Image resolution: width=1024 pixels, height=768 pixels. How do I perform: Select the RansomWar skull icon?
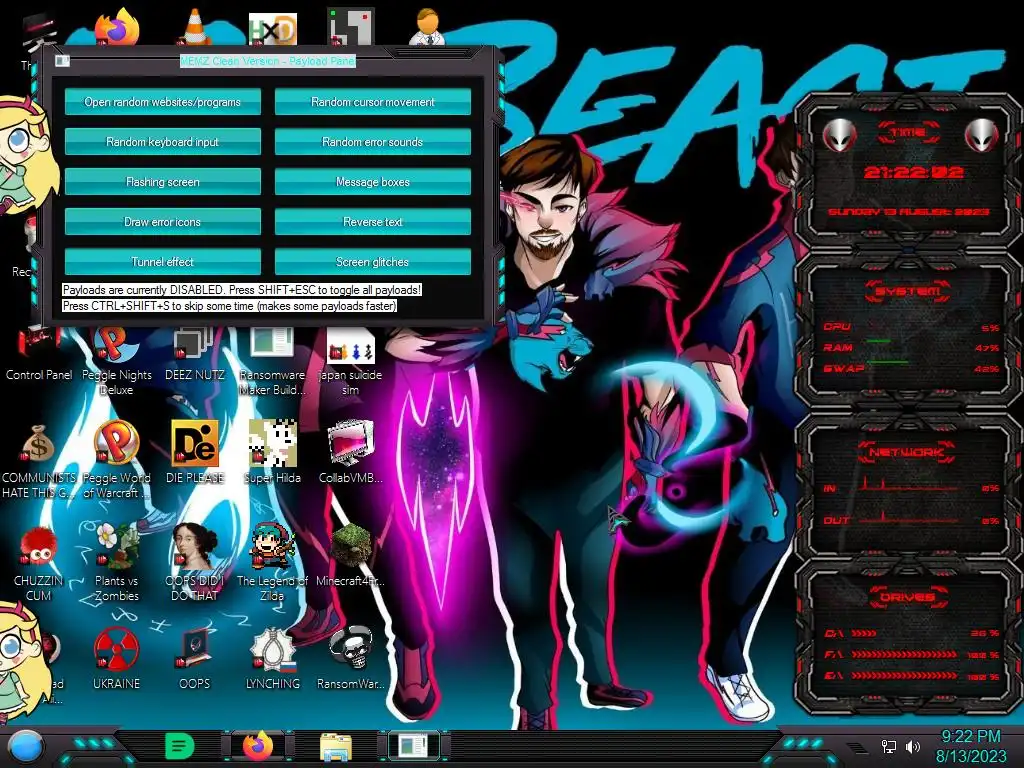point(351,658)
